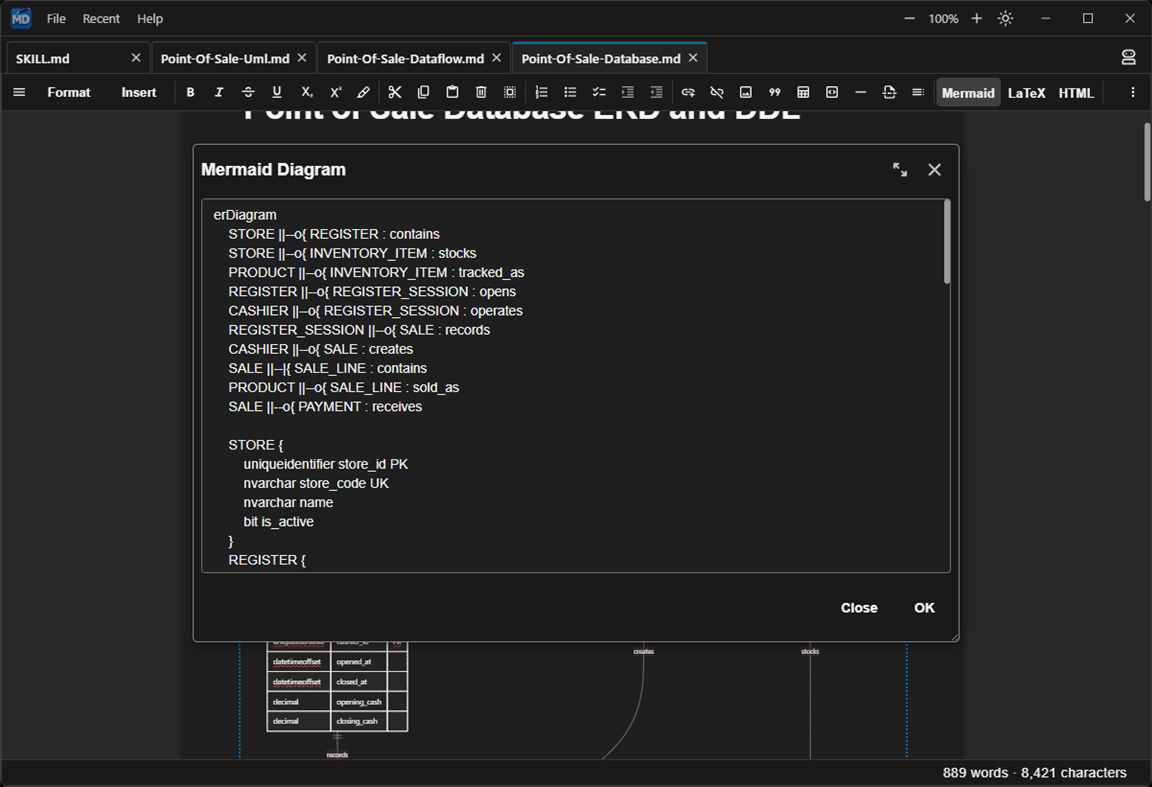Click the LaTeX toolbar button
This screenshot has height=787, width=1152.
(1026, 93)
